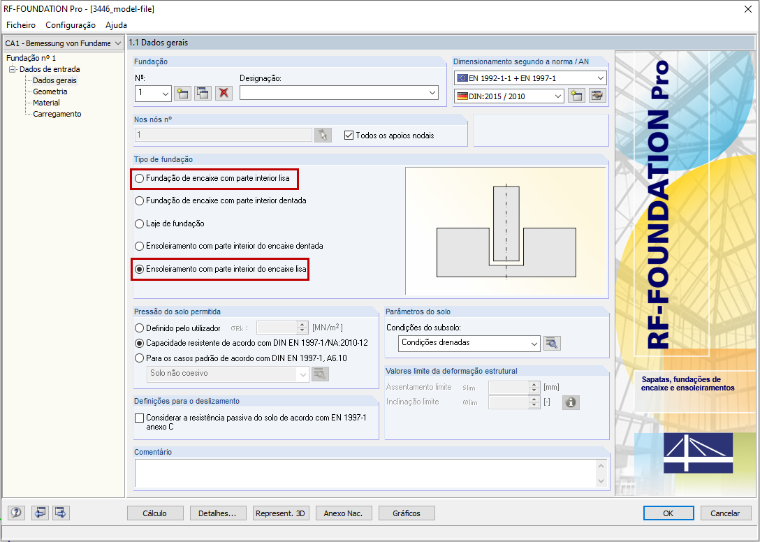Click soil pressure value stepper
Image resolution: width=760 pixels, height=542 pixels.
point(302,328)
